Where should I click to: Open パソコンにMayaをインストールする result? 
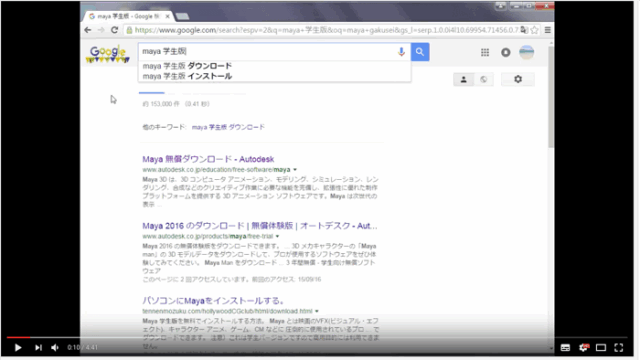tap(213, 301)
